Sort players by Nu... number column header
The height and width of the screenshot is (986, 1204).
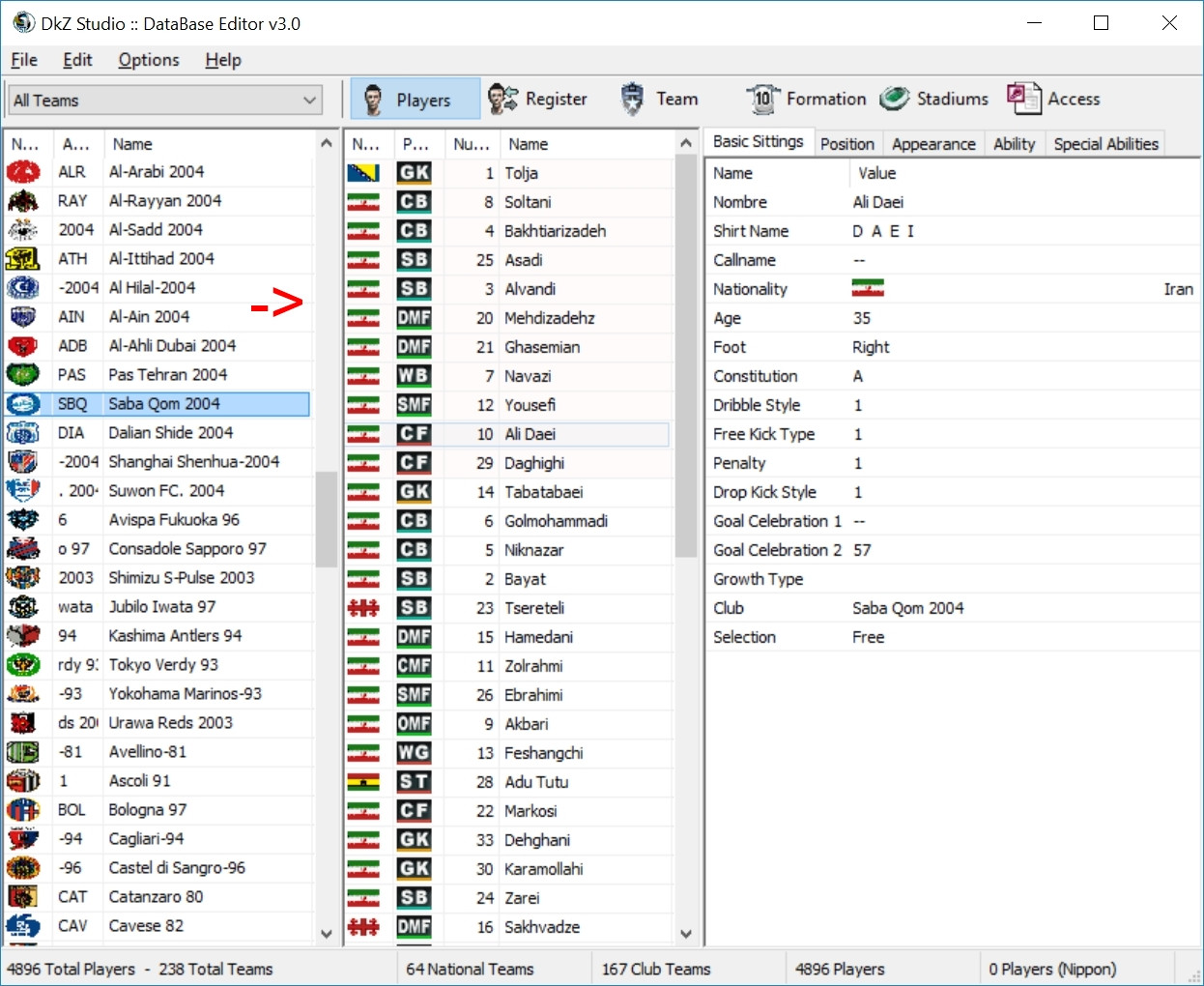472,144
